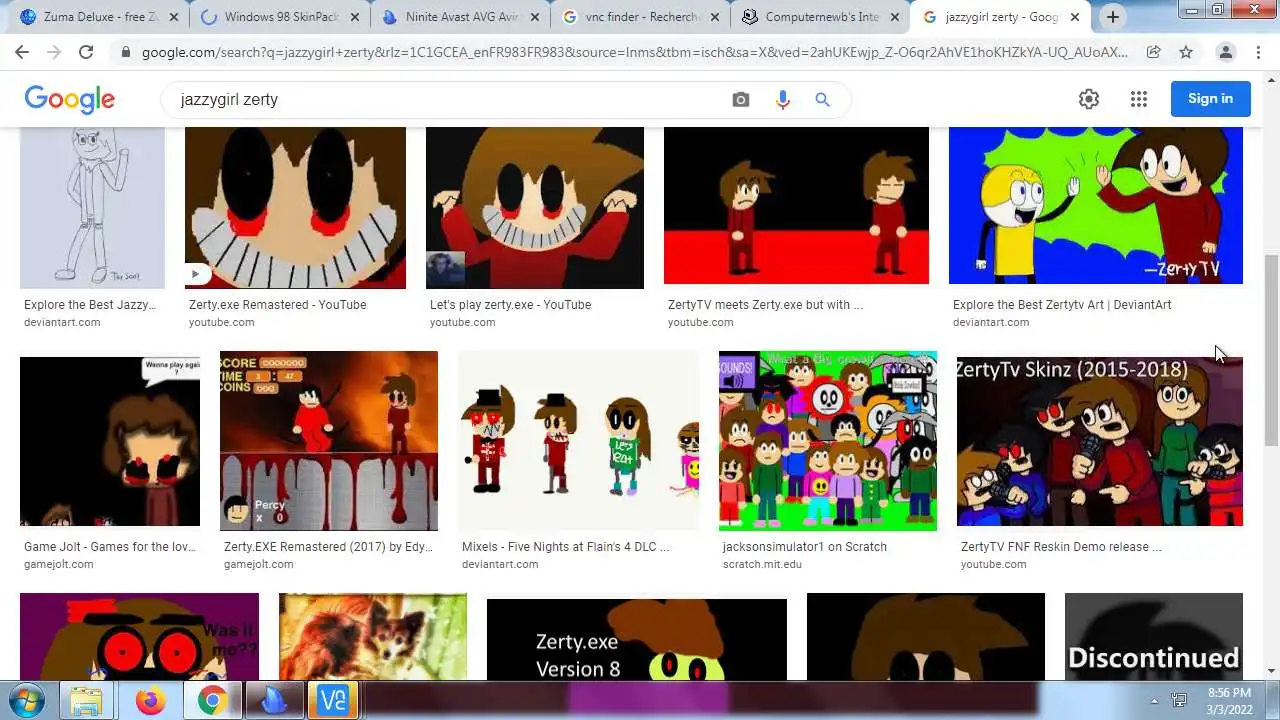The width and height of the screenshot is (1280, 720).
Task: Open ZertyTv Skinz (2015-2018) thumbnail
Action: (x=1100, y=441)
